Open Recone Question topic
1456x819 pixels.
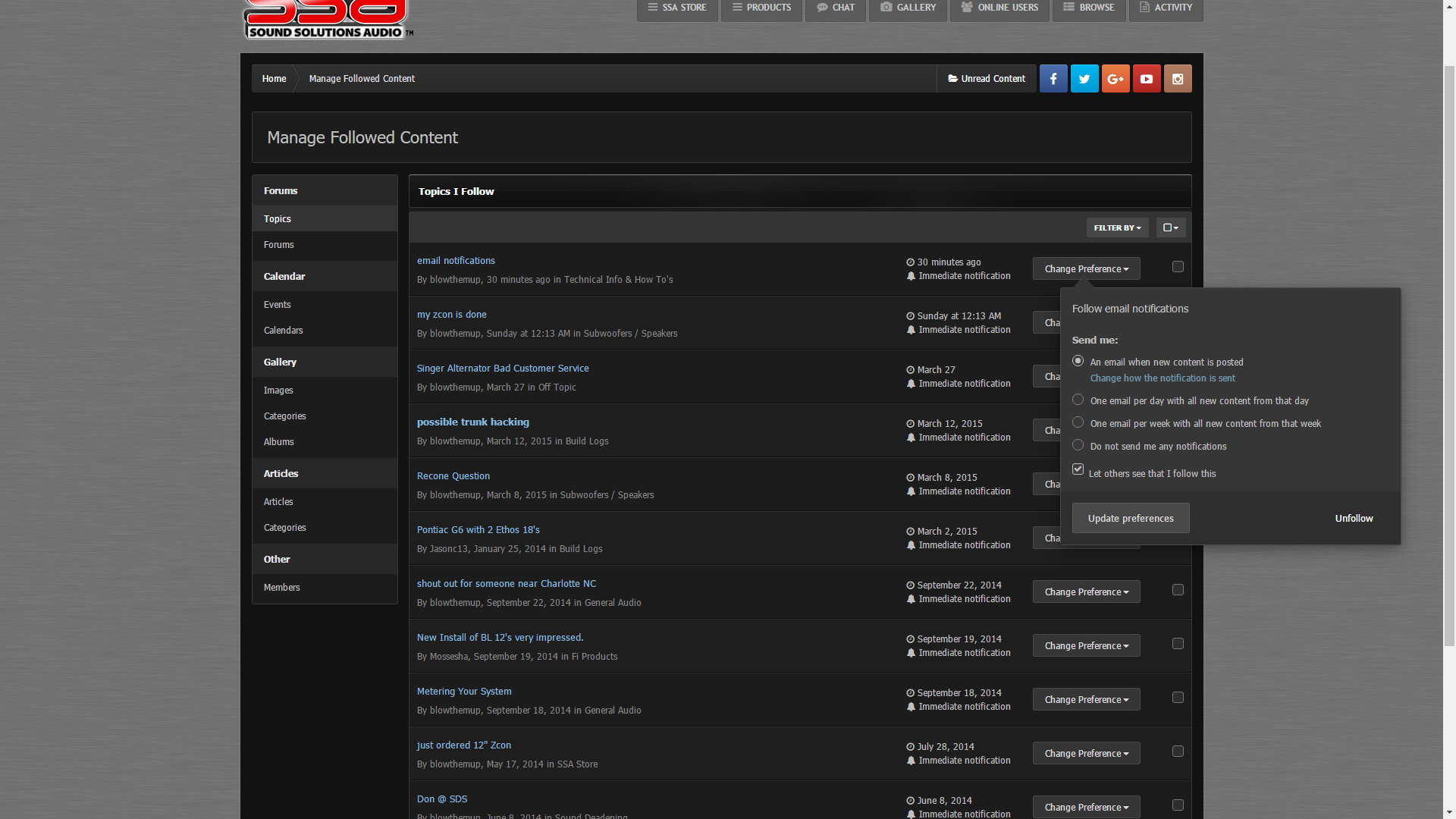tap(453, 476)
